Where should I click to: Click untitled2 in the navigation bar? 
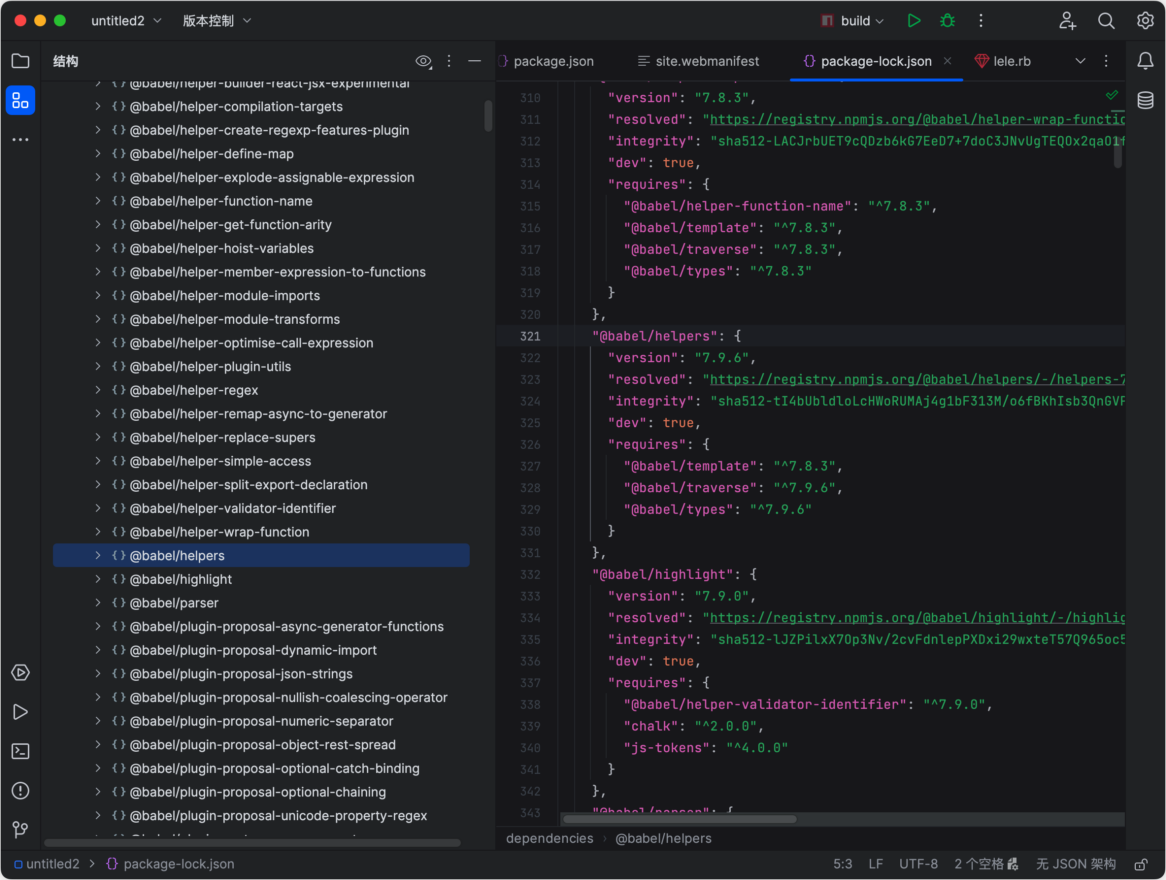tap(47, 864)
